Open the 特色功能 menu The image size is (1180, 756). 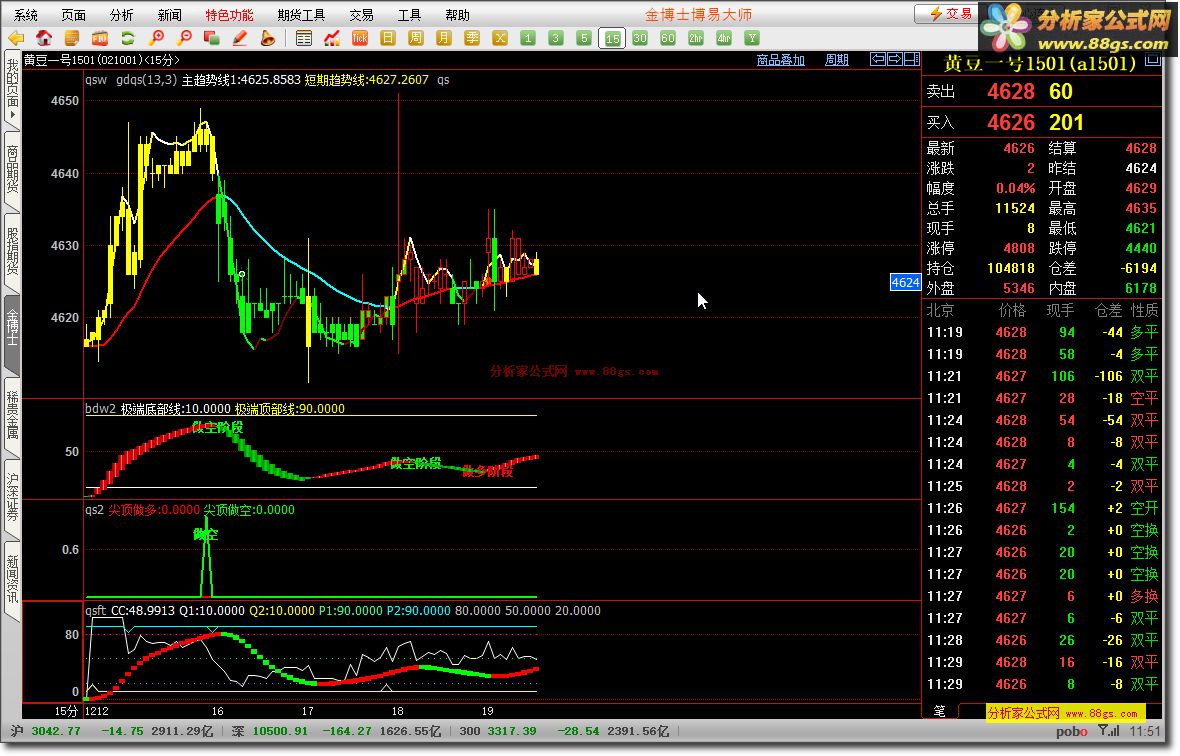click(230, 15)
